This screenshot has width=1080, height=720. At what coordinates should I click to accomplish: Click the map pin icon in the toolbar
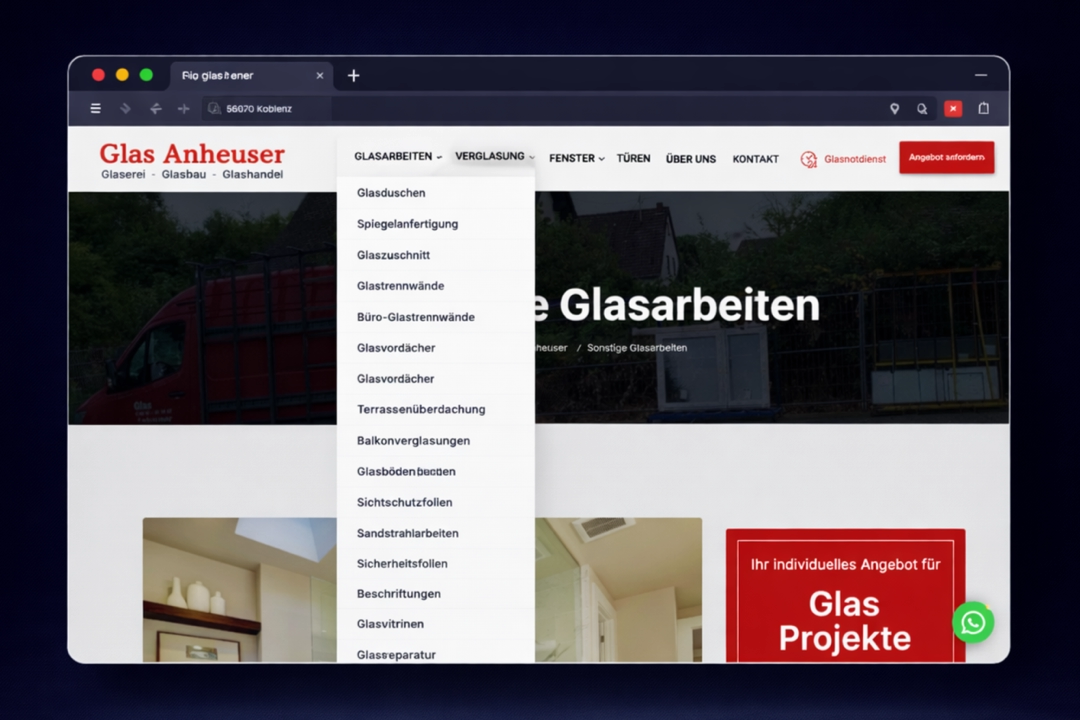(x=894, y=108)
